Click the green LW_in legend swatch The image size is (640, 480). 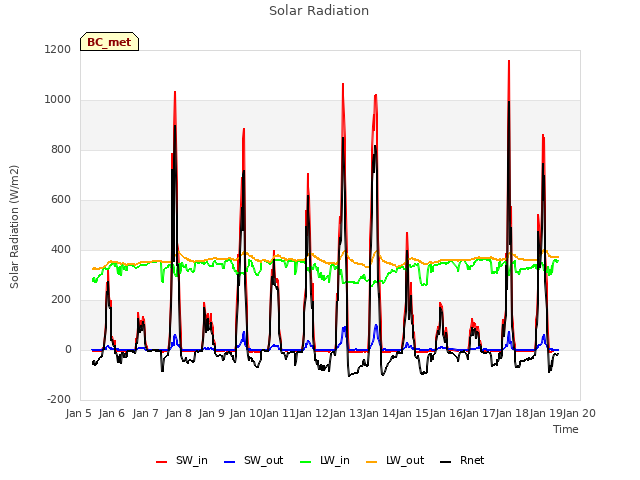point(305,462)
